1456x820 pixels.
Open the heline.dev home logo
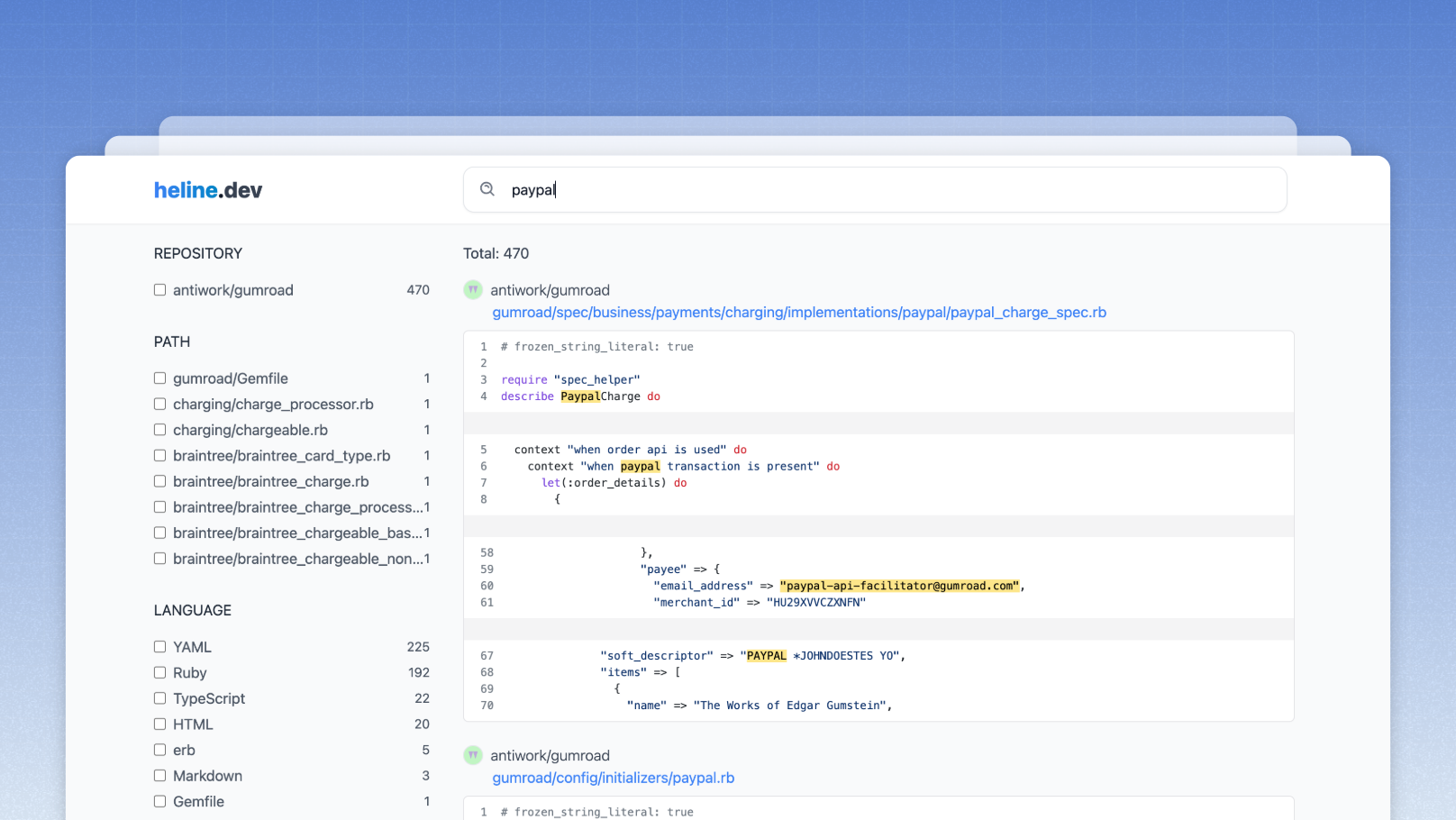click(208, 190)
